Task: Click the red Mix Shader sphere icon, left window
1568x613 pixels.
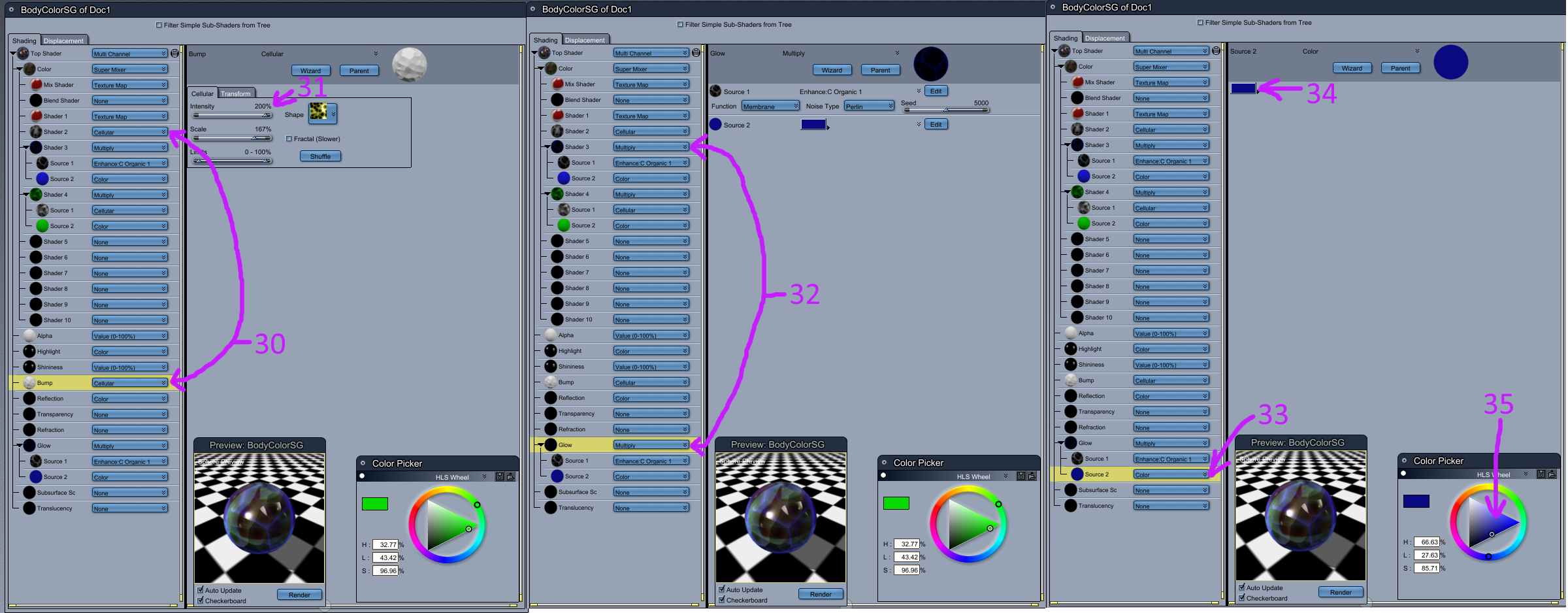Action: click(x=37, y=85)
